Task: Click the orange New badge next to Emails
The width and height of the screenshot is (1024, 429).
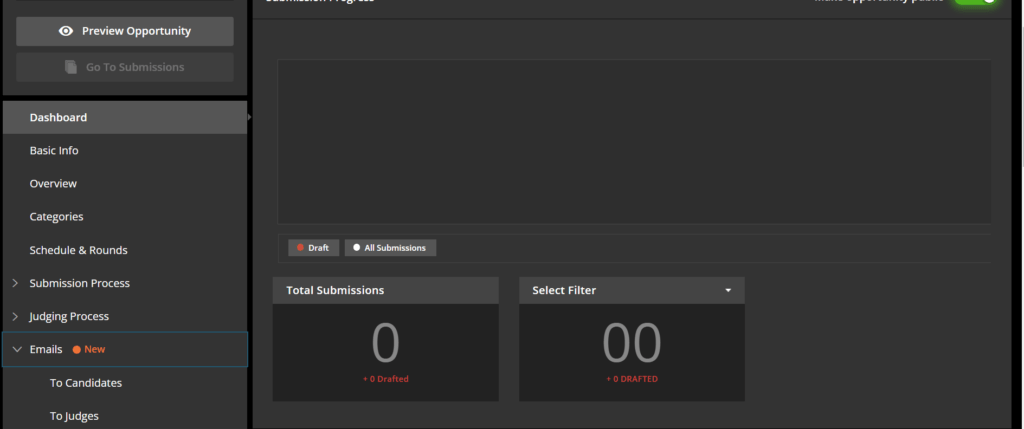Action: [x=89, y=349]
